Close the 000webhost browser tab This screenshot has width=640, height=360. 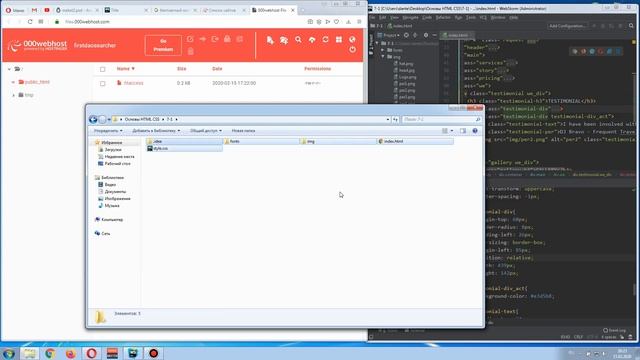pyautogui.click(x=293, y=10)
